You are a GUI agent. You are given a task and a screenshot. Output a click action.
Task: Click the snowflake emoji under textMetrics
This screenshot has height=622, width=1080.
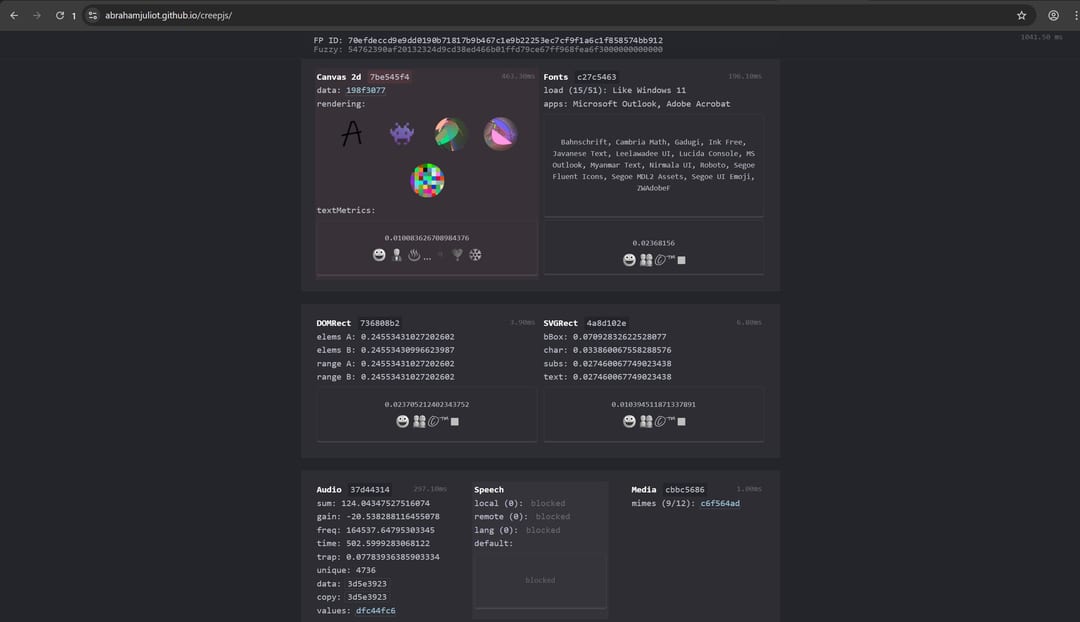tap(475, 255)
